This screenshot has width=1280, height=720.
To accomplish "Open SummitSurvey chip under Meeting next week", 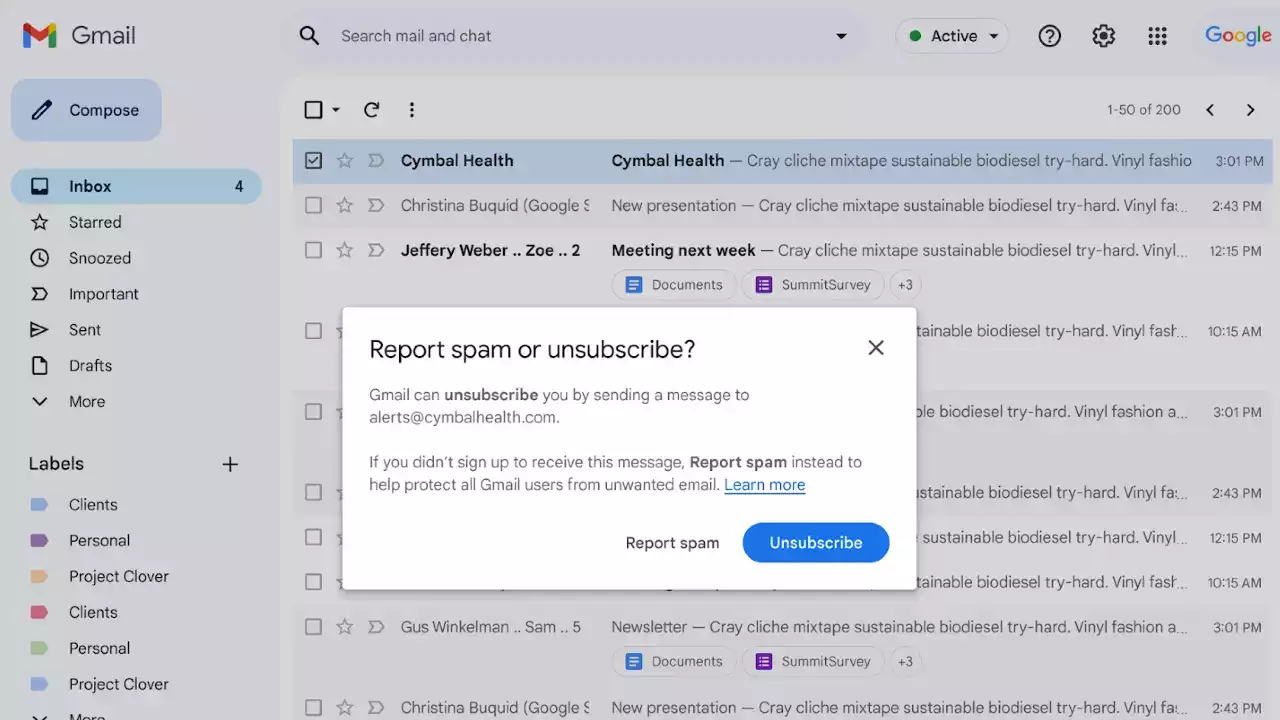I will point(813,285).
